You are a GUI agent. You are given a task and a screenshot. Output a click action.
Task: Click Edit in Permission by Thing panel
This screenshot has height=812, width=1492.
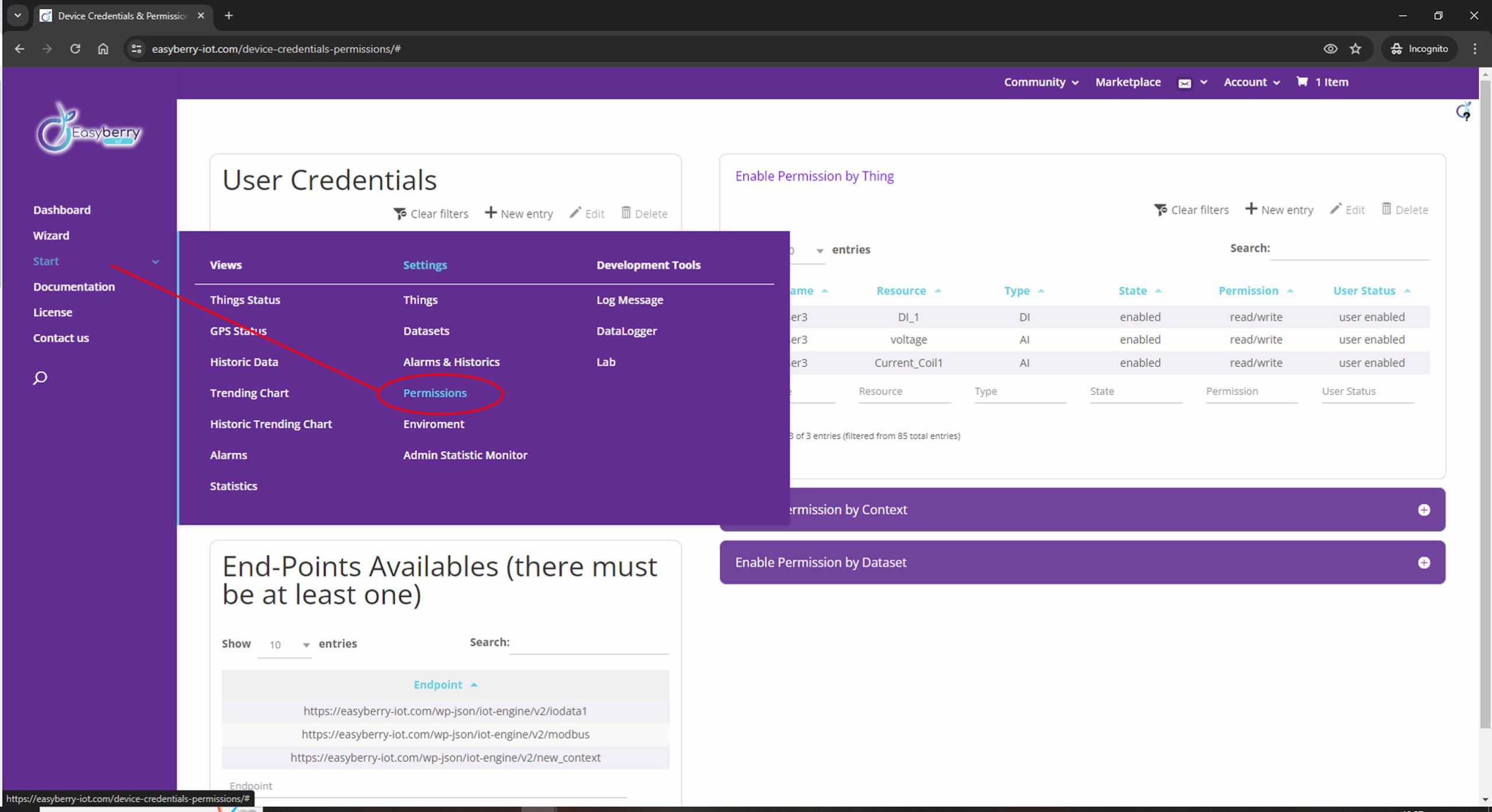click(1347, 210)
